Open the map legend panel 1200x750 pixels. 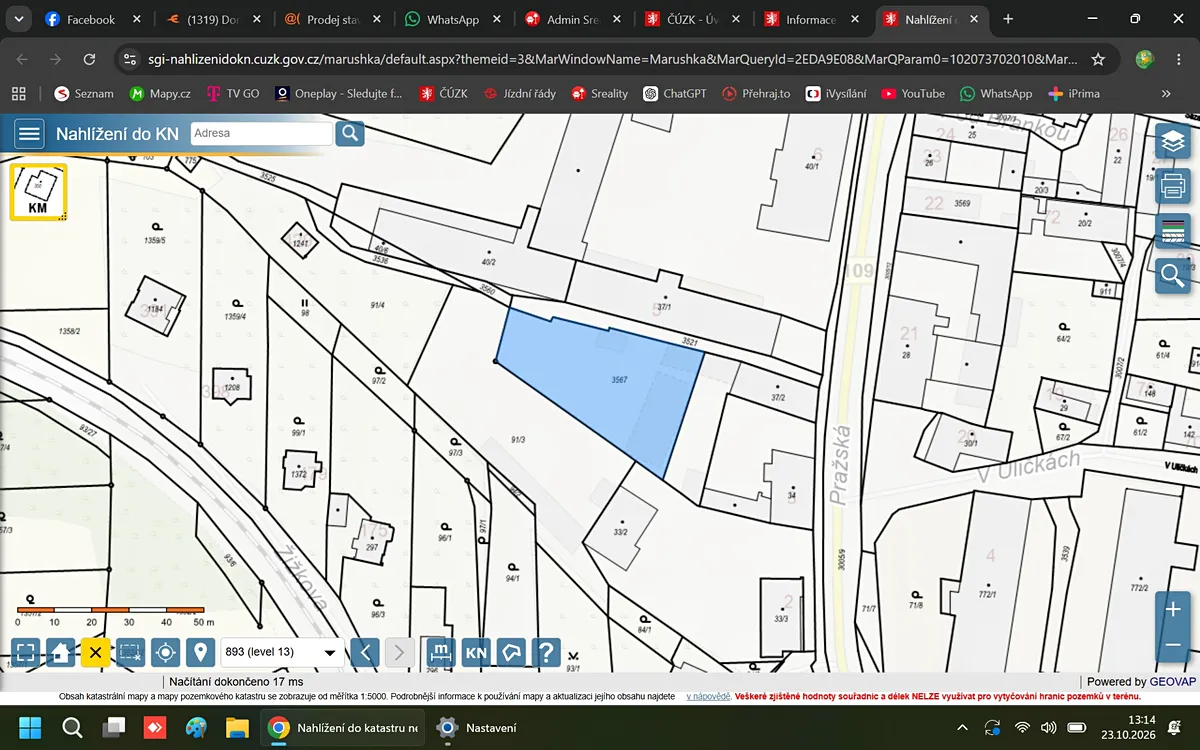click(x=1173, y=231)
